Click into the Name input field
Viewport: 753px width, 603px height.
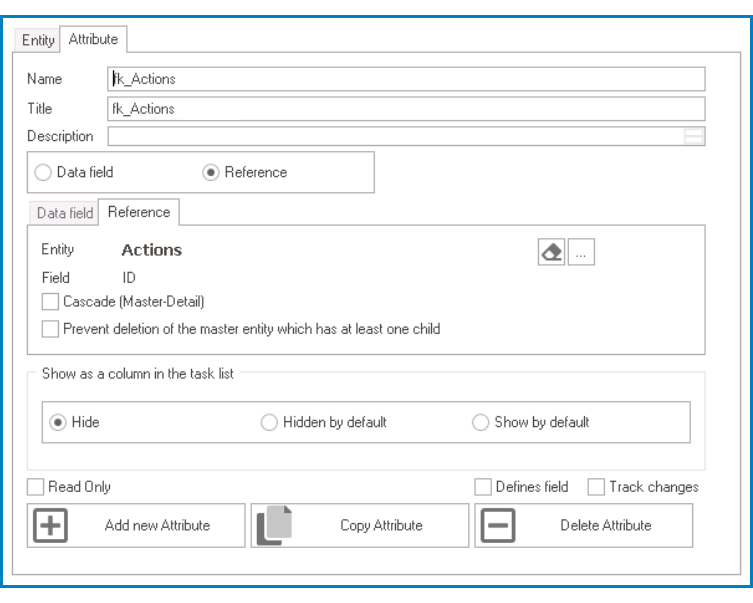coord(406,79)
